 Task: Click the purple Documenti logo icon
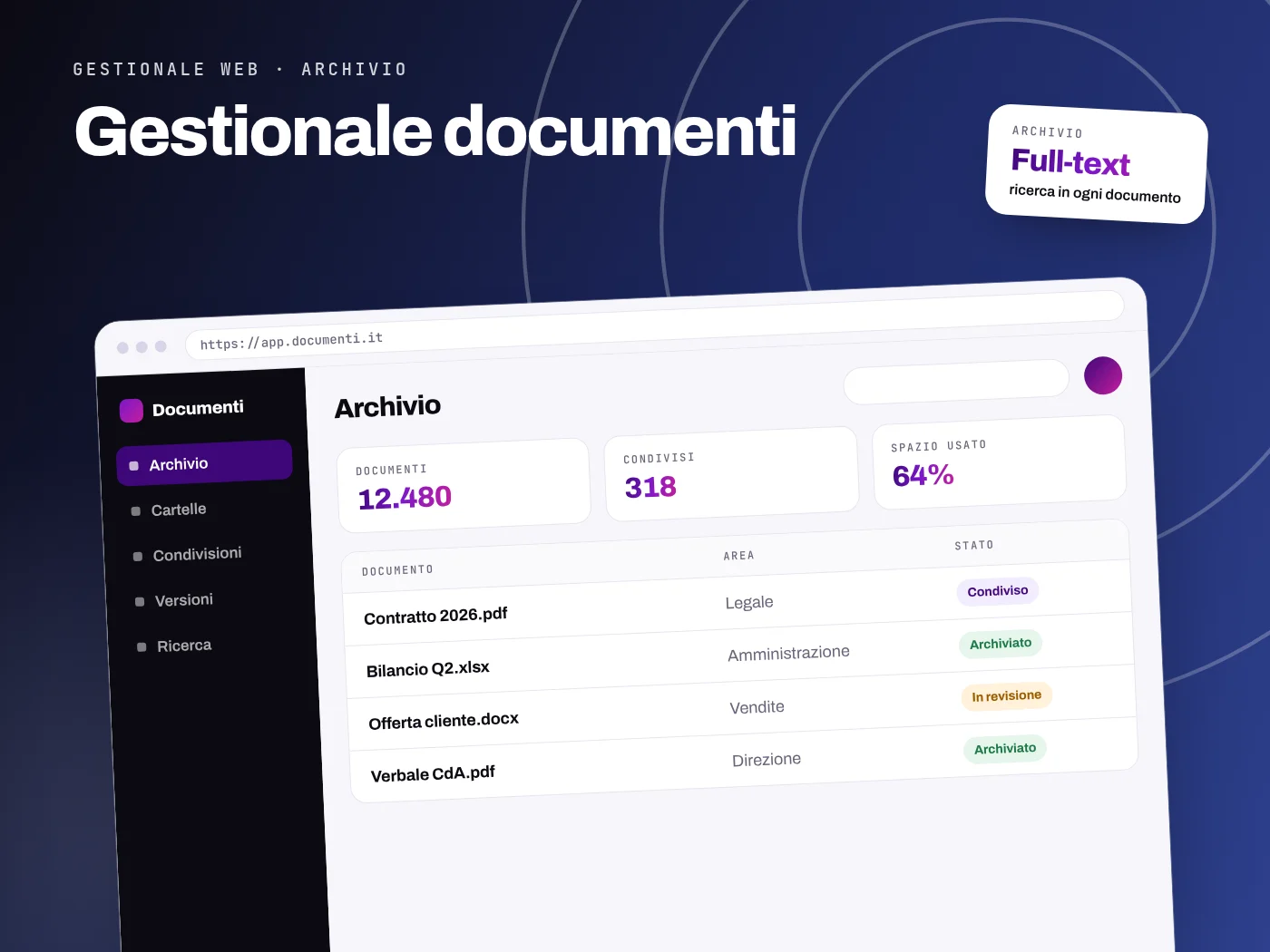132,411
